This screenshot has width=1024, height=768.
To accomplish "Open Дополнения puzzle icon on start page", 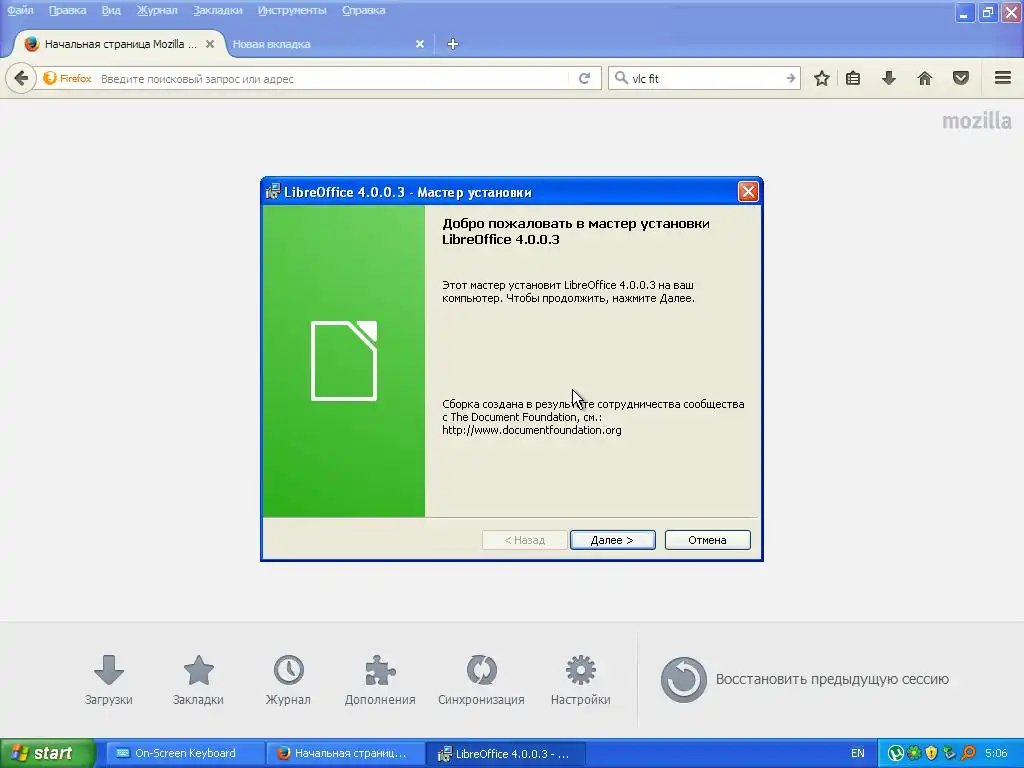I will pyautogui.click(x=380, y=680).
